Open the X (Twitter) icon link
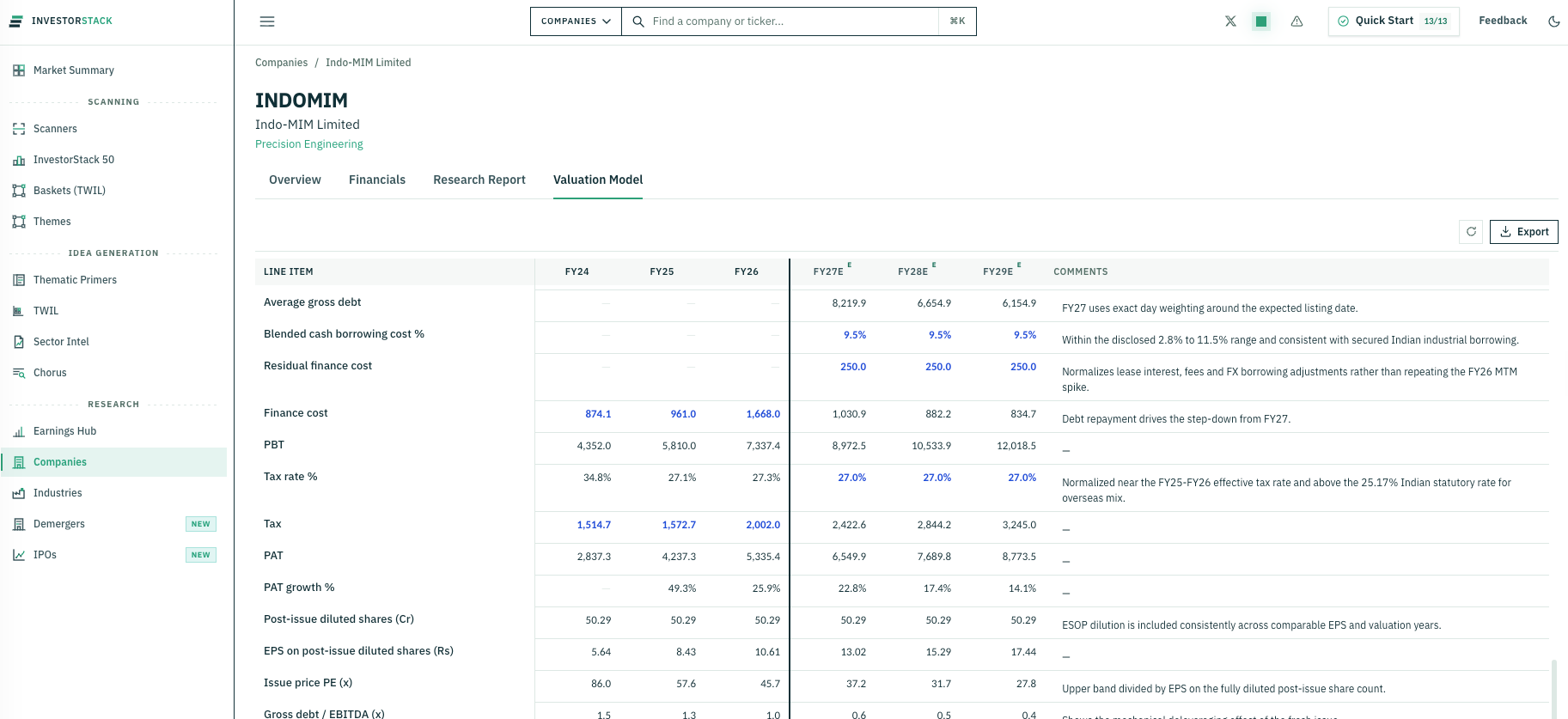The width and height of the screenshot is (1568, 719). tap(1230, 21)
